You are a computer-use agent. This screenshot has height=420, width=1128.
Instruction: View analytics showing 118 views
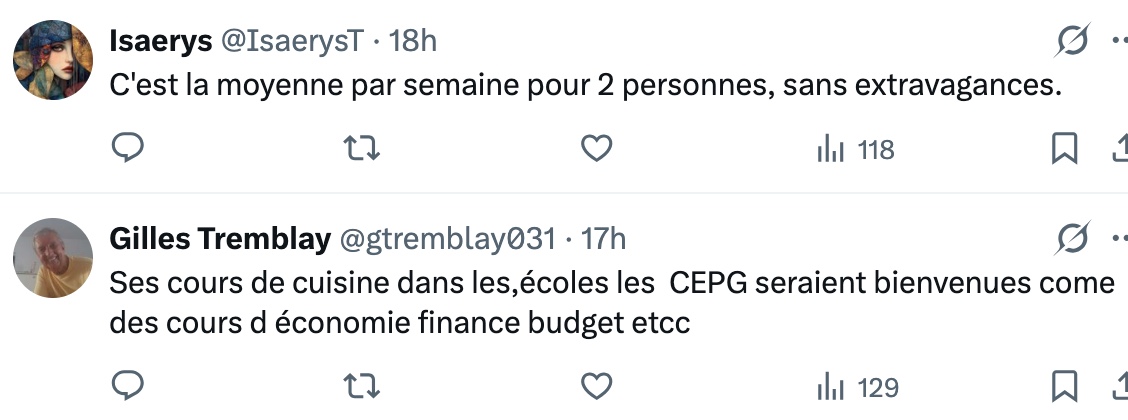pyautogui.click(x=855, y=150)
